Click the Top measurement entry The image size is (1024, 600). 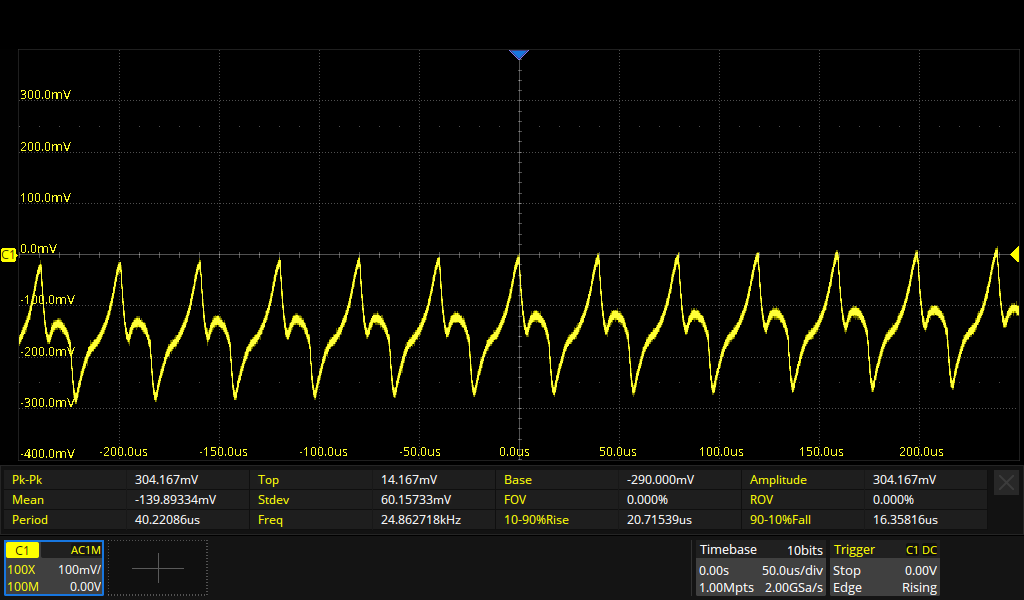pyautogui.click(x=268, y=480)
